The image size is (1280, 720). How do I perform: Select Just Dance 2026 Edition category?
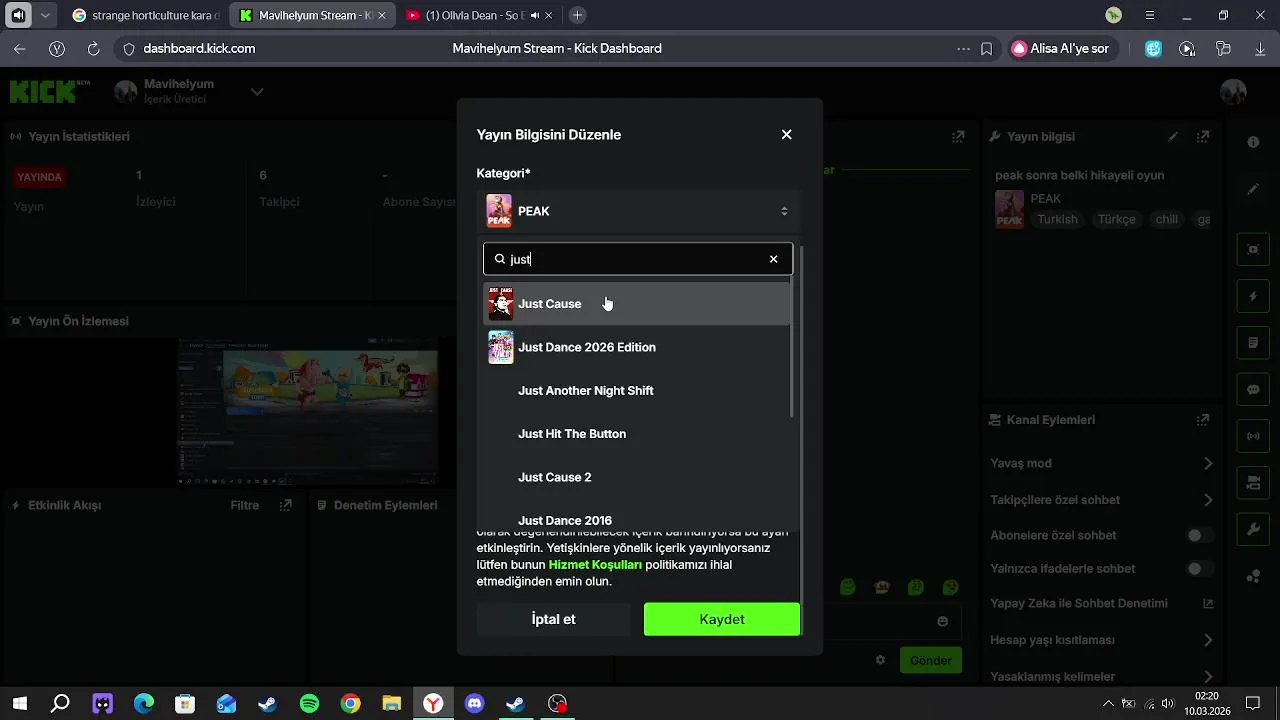[637, 347]
